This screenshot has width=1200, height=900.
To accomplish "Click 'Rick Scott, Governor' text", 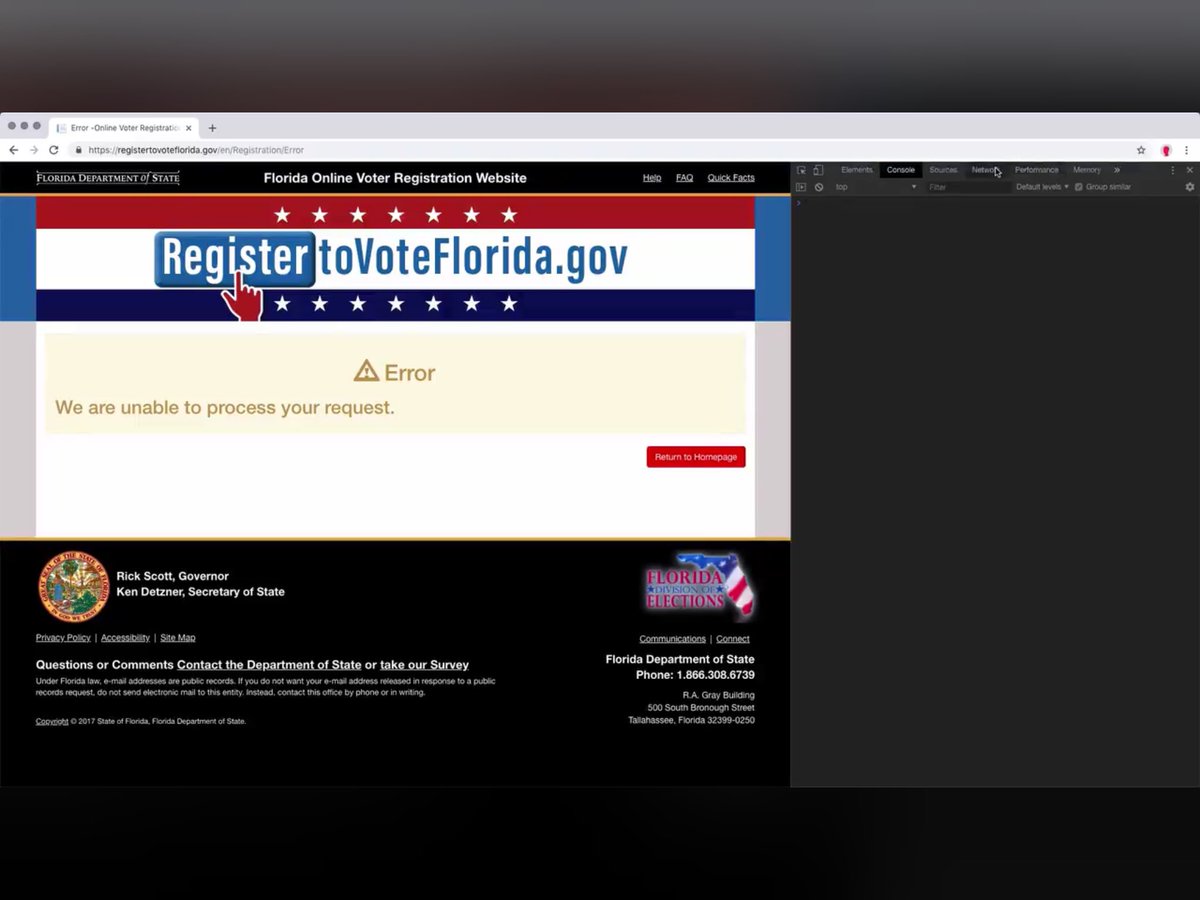I will click(173, 576).
